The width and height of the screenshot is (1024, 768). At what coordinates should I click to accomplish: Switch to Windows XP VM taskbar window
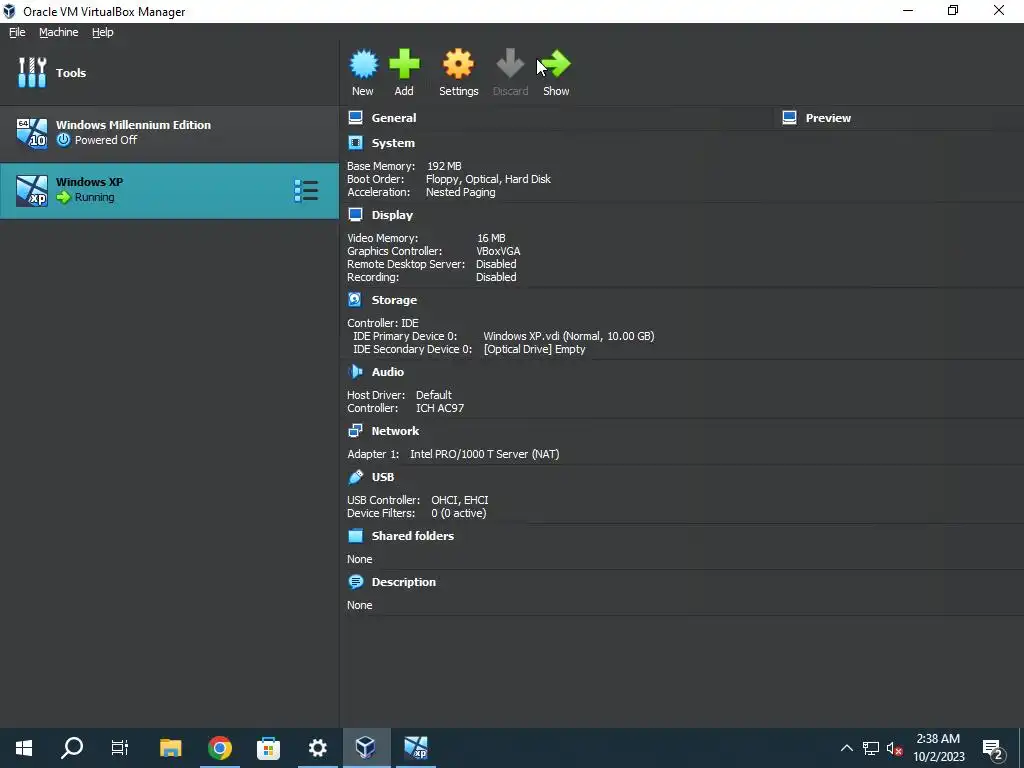tap(415, 748)
